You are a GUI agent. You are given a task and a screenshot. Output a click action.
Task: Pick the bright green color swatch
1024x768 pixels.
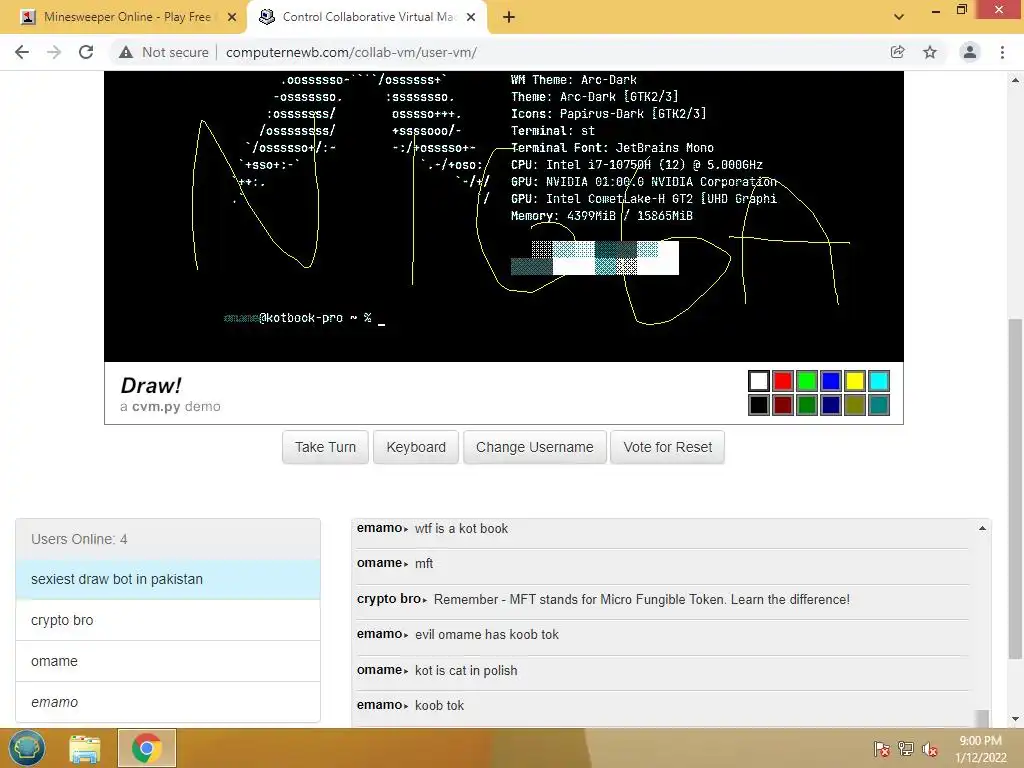(x=807, y=381)
